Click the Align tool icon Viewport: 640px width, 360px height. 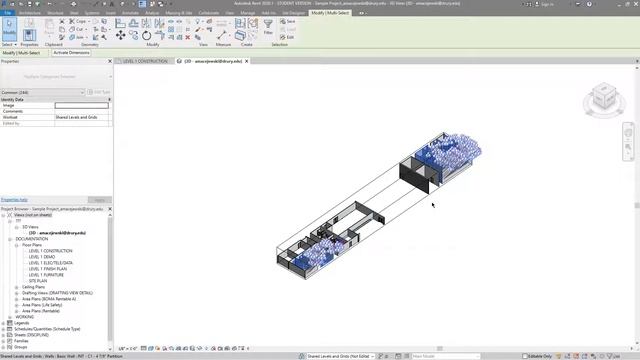120,23
